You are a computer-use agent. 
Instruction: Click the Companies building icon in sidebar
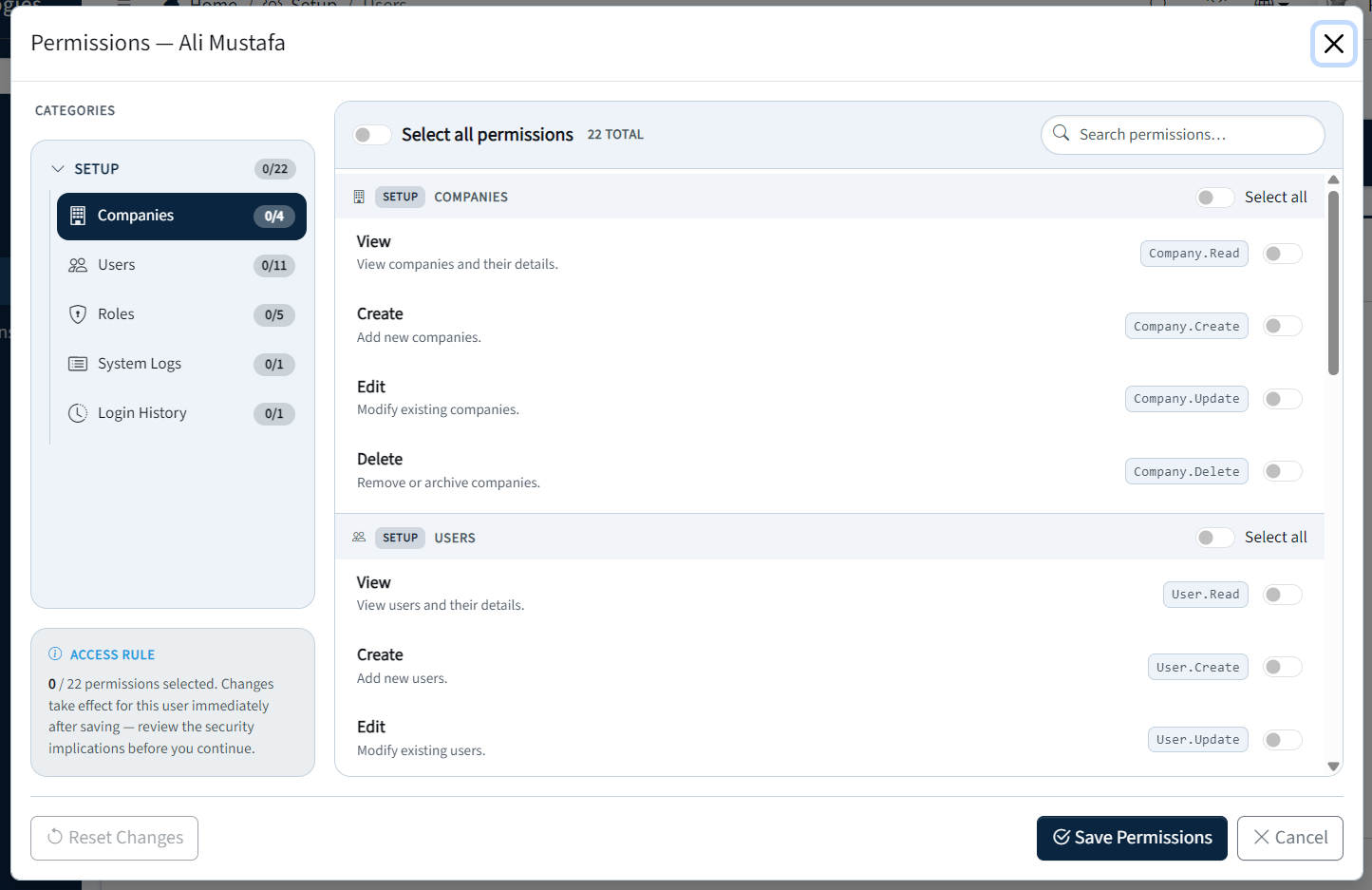pos(78,216)
